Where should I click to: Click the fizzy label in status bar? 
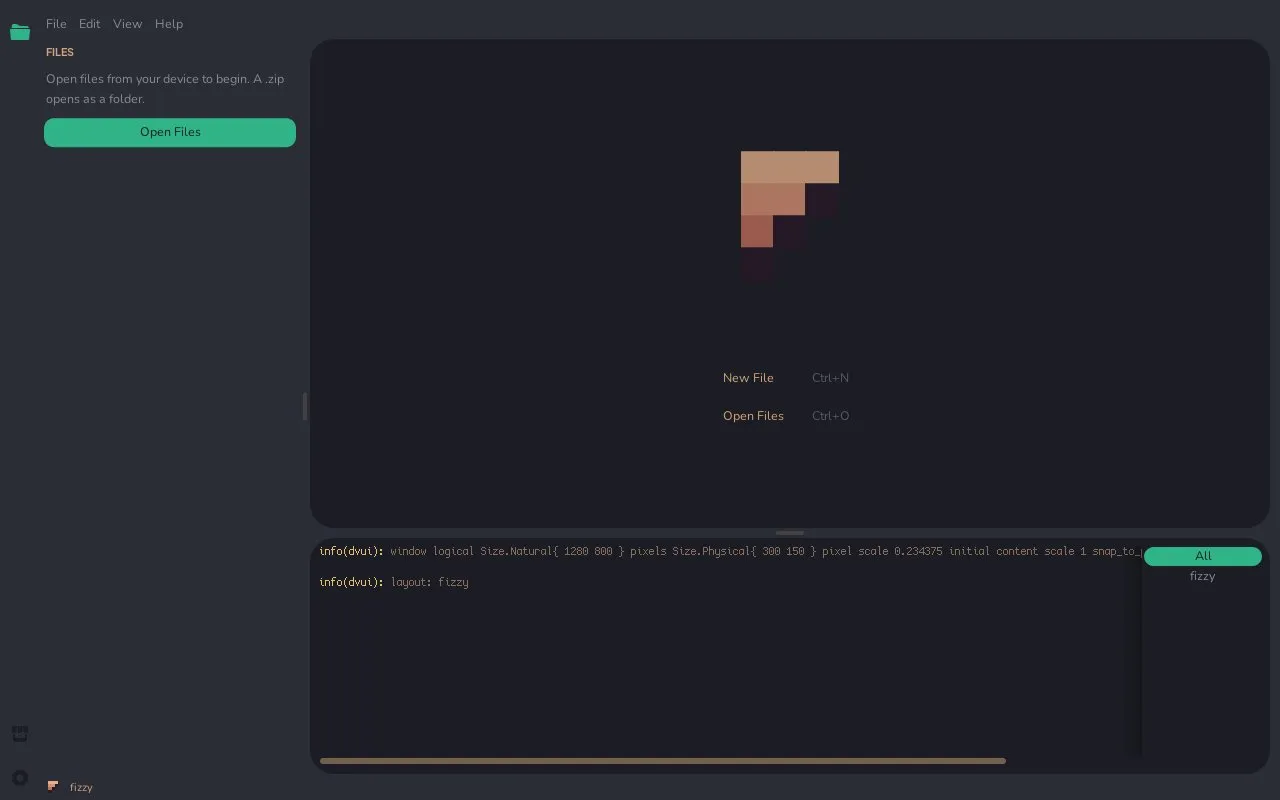(x=81, y=787)
